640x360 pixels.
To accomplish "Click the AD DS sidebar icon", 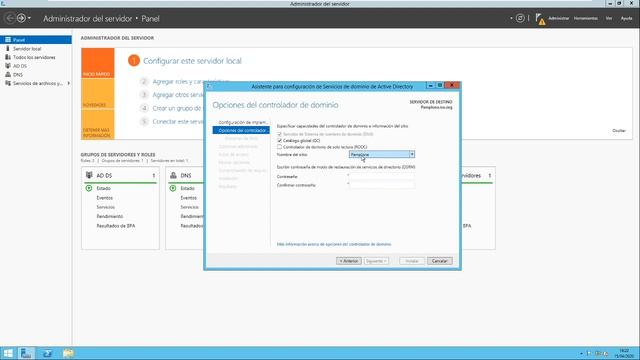I will coord(8,66).
